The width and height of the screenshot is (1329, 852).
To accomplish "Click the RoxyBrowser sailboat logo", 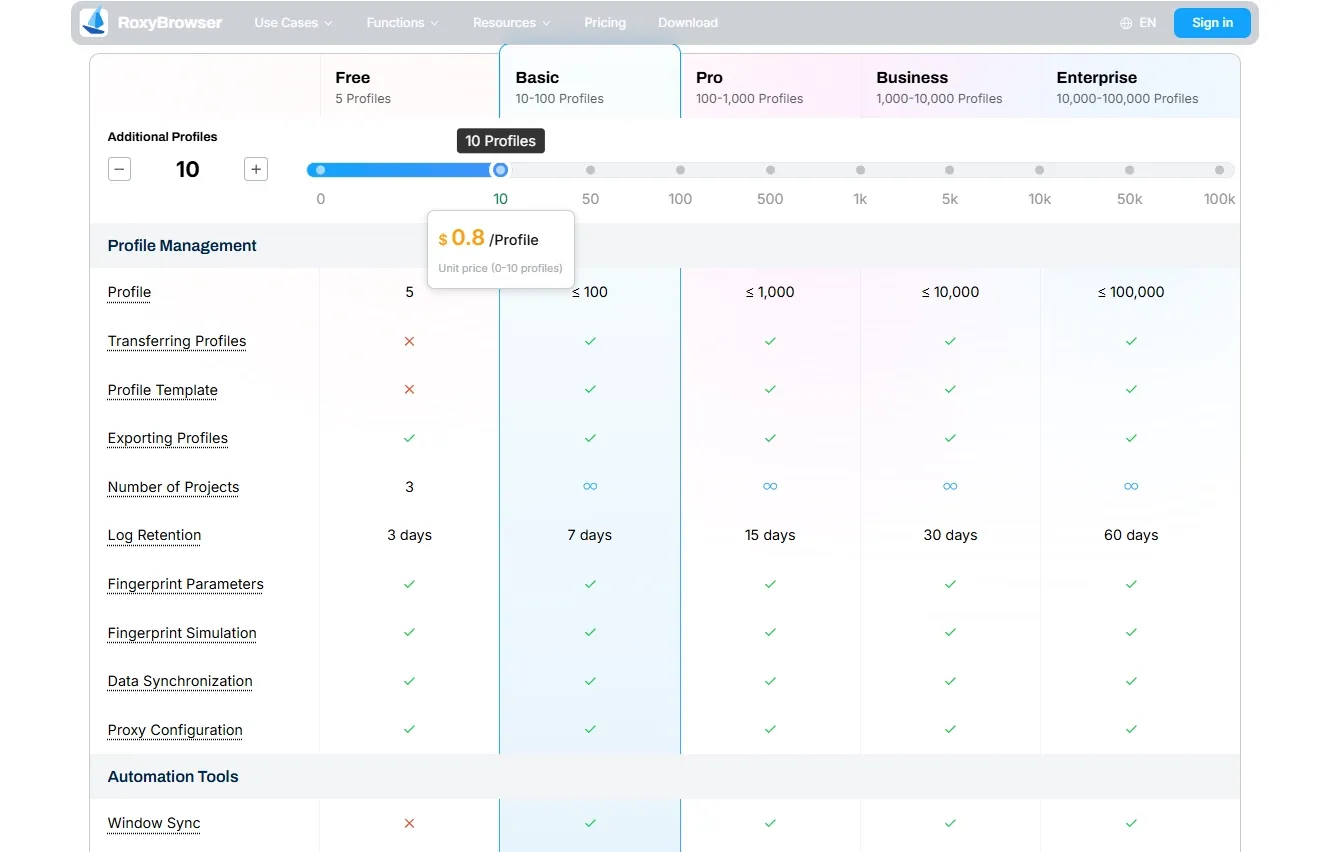I will tap(94, 22).
